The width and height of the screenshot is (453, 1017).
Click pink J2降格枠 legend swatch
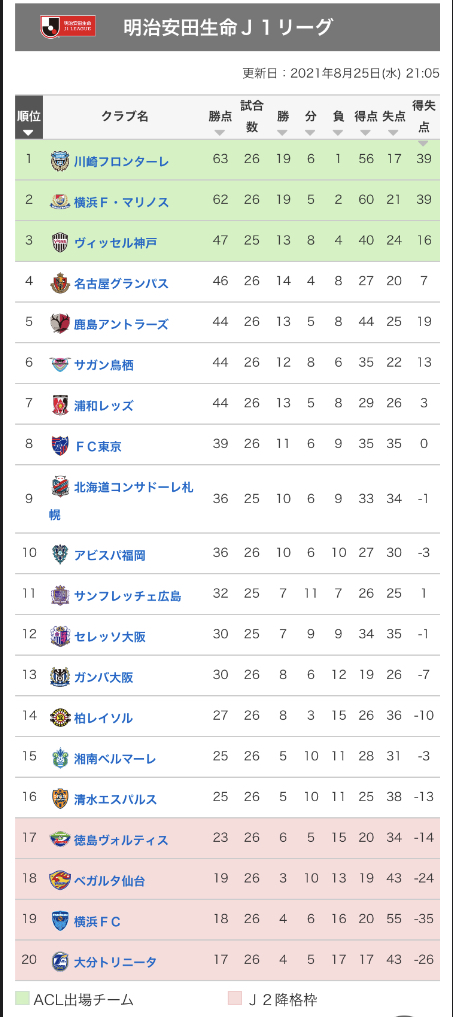235,999
